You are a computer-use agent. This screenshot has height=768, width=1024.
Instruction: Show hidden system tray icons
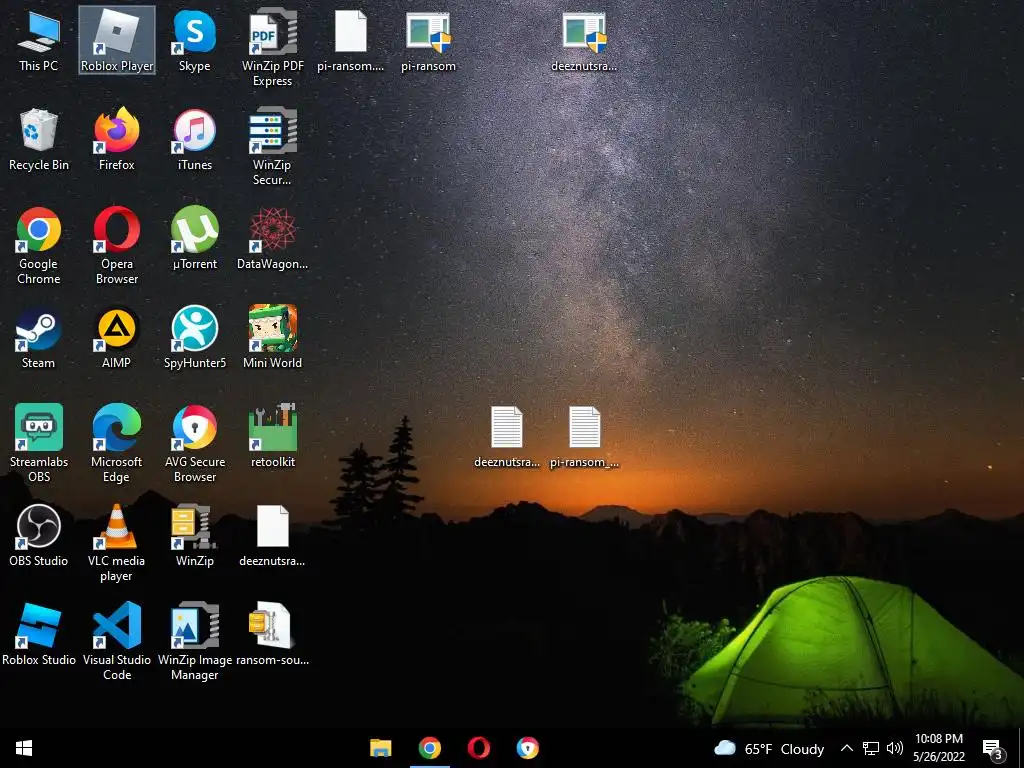click(x=846, y=748)
